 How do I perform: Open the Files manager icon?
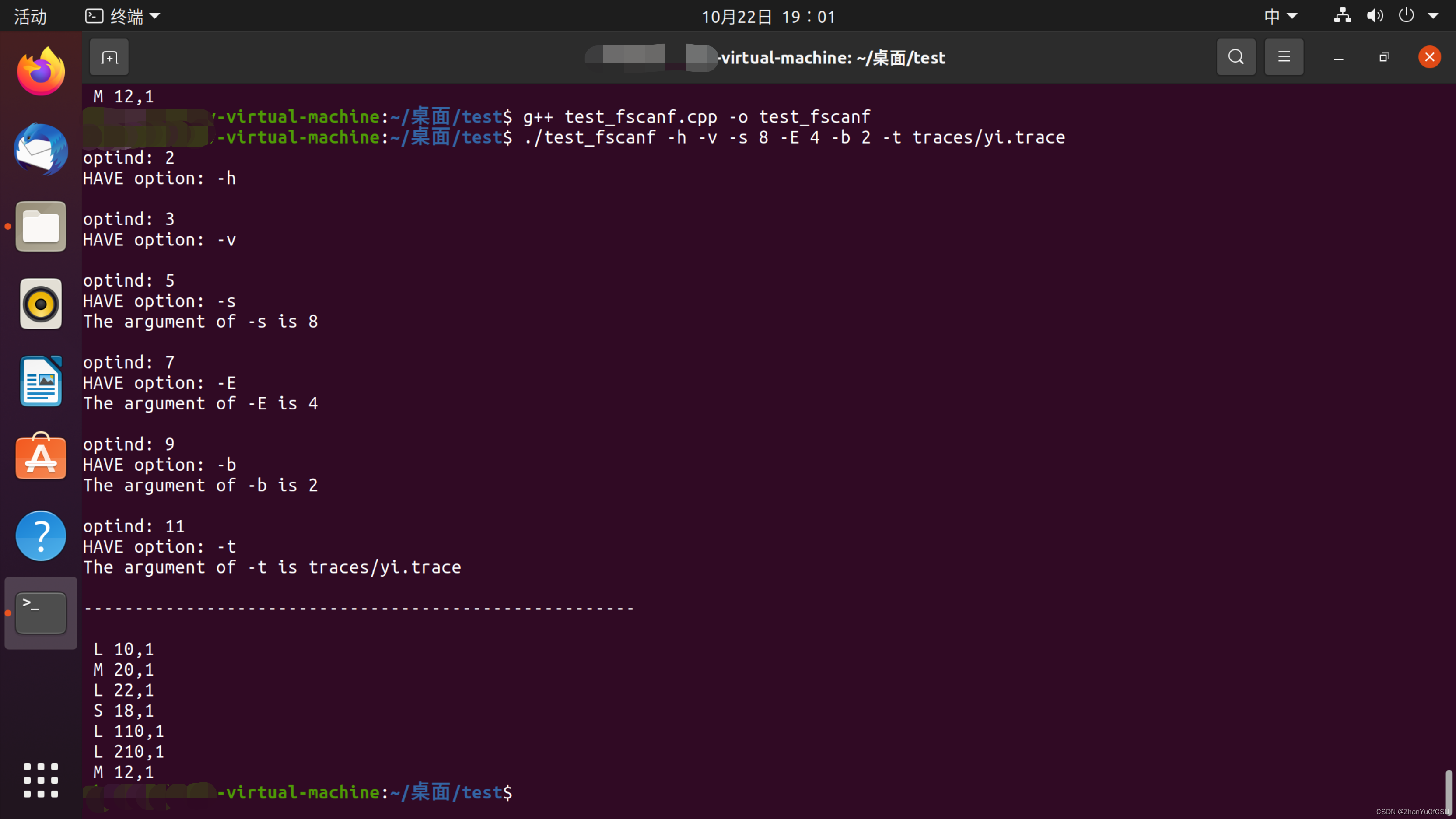tap(41, 226)
